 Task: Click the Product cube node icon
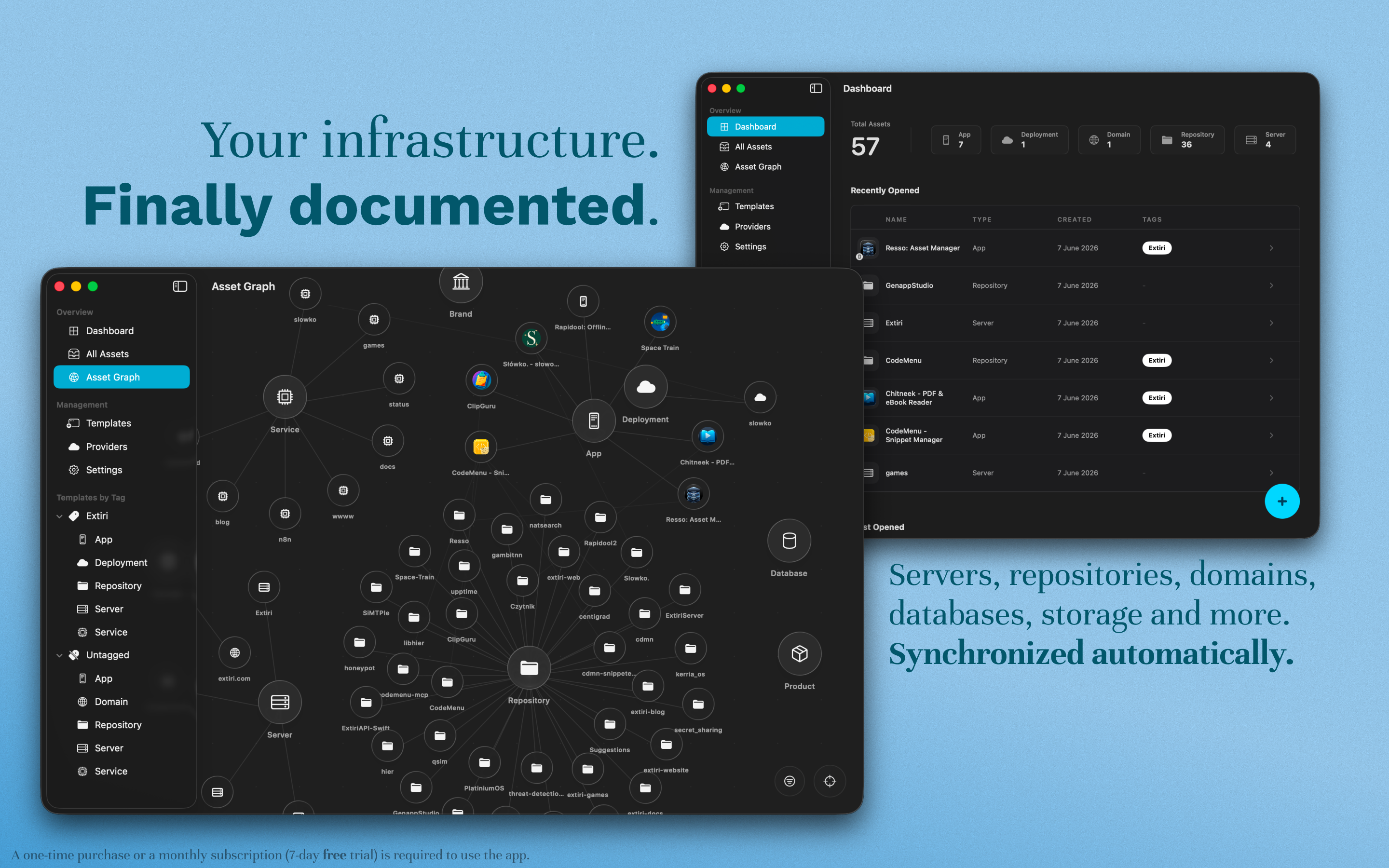[800, 654]
